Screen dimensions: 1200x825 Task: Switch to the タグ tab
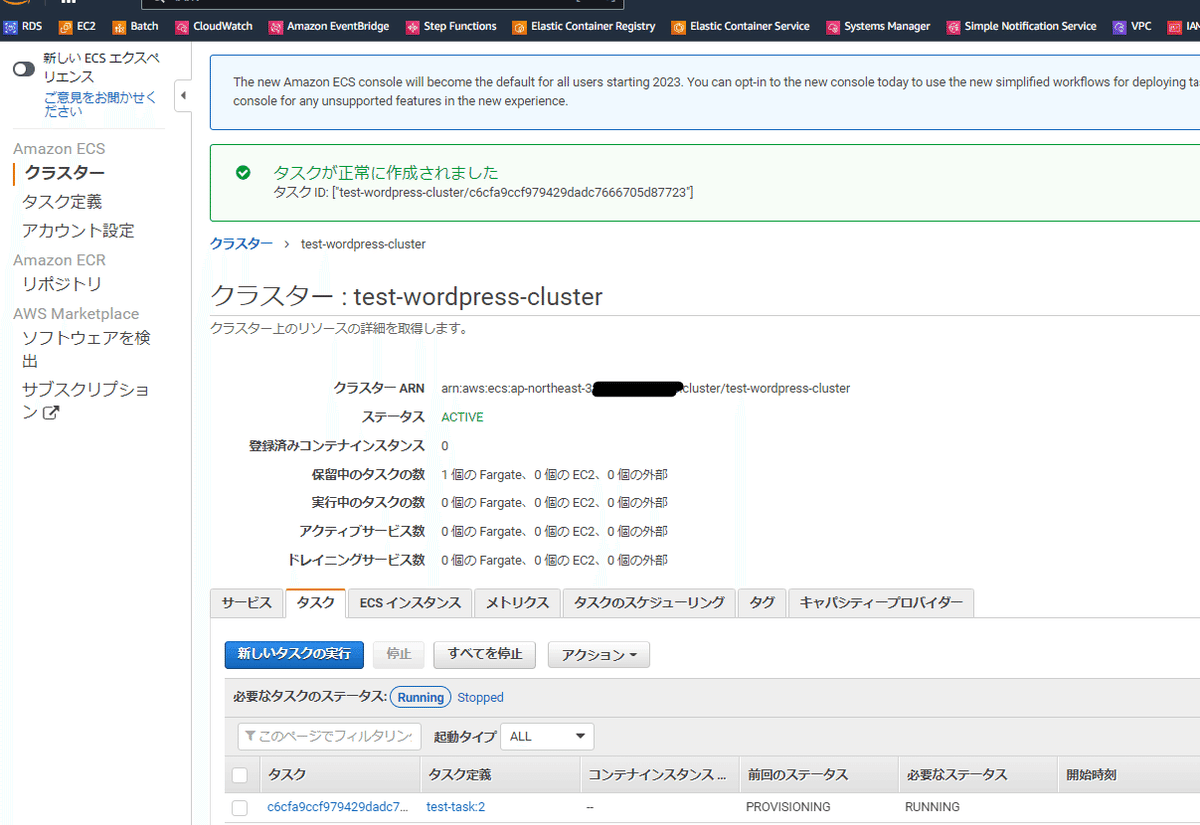(762, 603)
